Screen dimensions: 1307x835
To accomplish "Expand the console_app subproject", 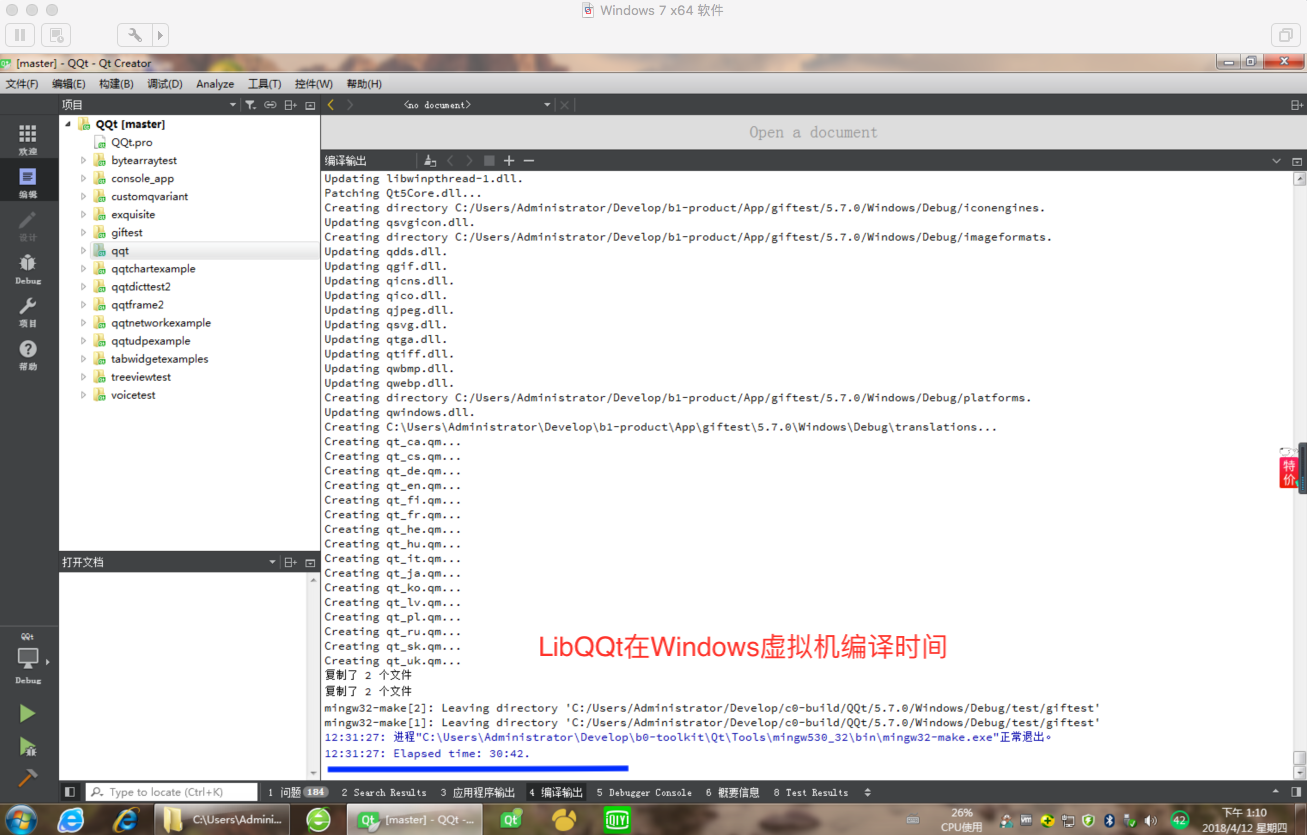I will pos(84,178).
